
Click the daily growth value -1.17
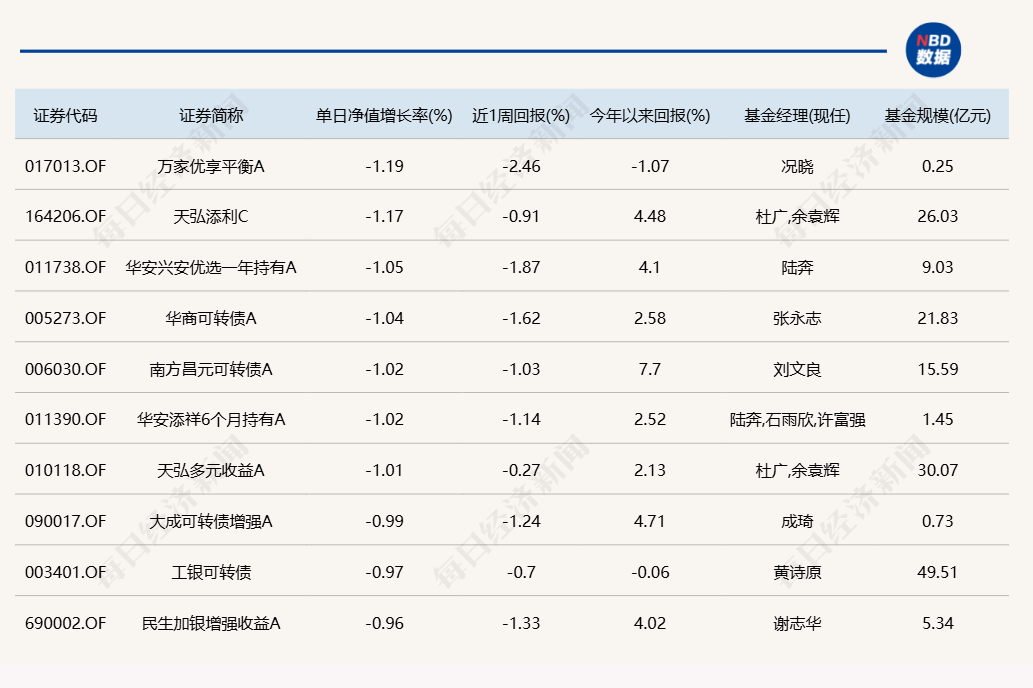point(384,216)
